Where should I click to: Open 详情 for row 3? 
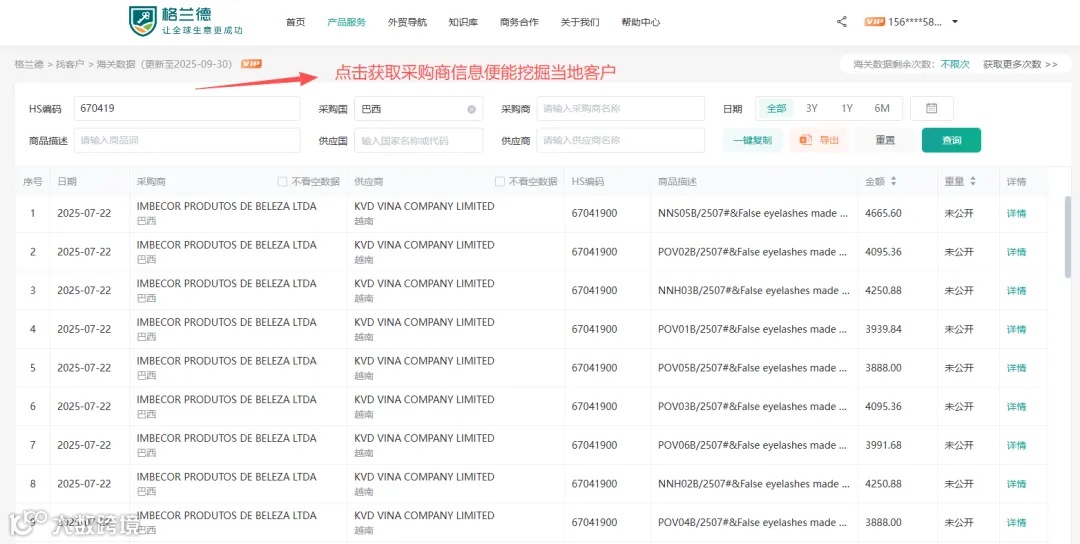[x=1017, y=291]
